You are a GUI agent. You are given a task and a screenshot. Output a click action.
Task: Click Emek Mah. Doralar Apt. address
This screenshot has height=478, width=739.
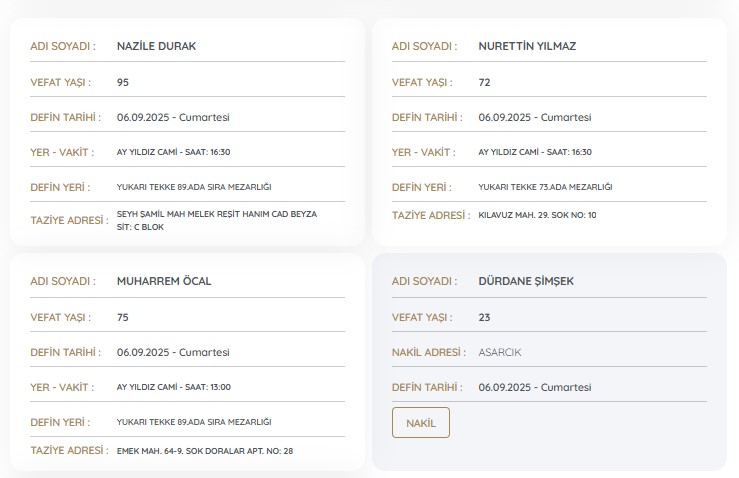click(x=205, y=451)
